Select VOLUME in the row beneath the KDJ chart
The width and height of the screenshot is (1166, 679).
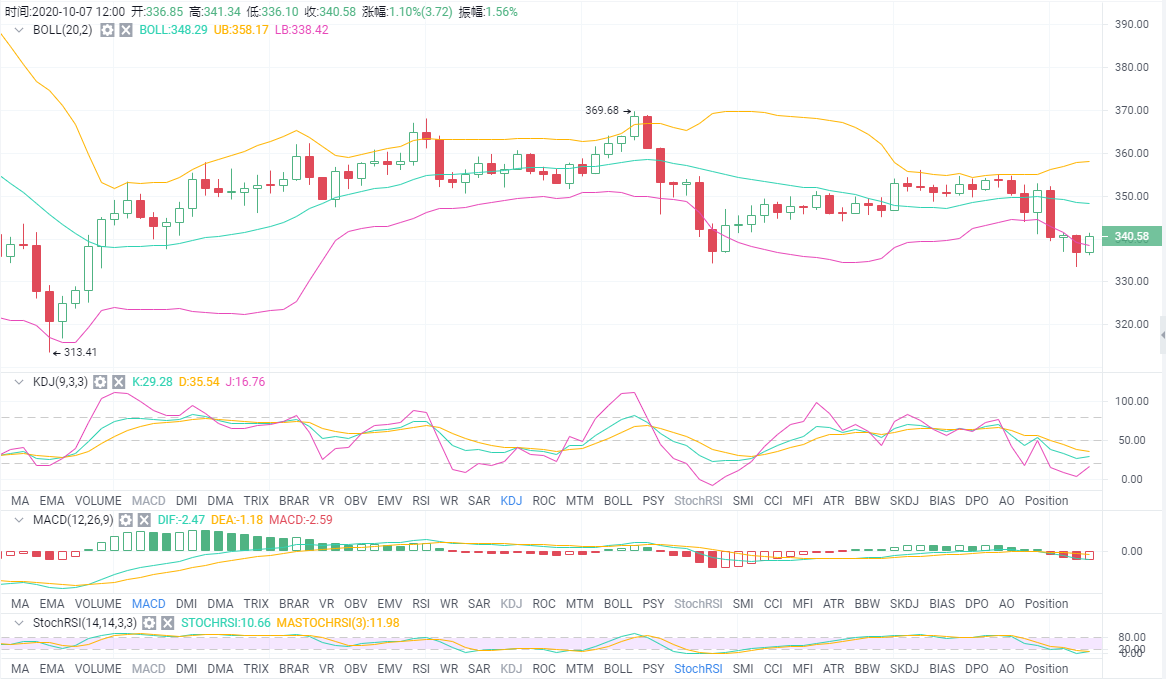click(98, 500)
